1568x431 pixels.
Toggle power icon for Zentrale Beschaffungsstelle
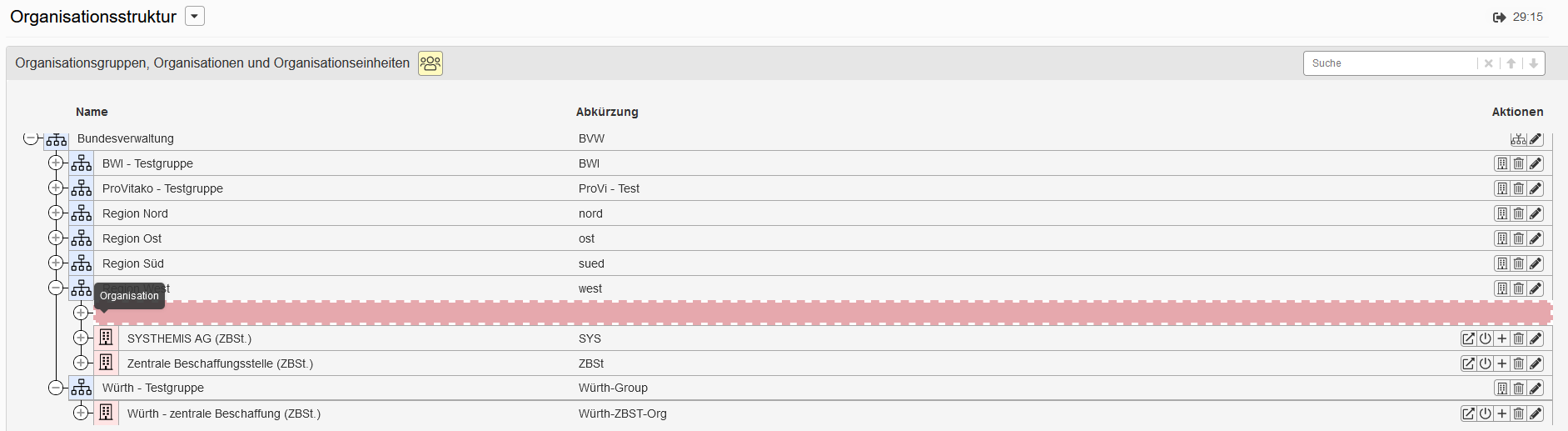click(x=1486, y=364)
